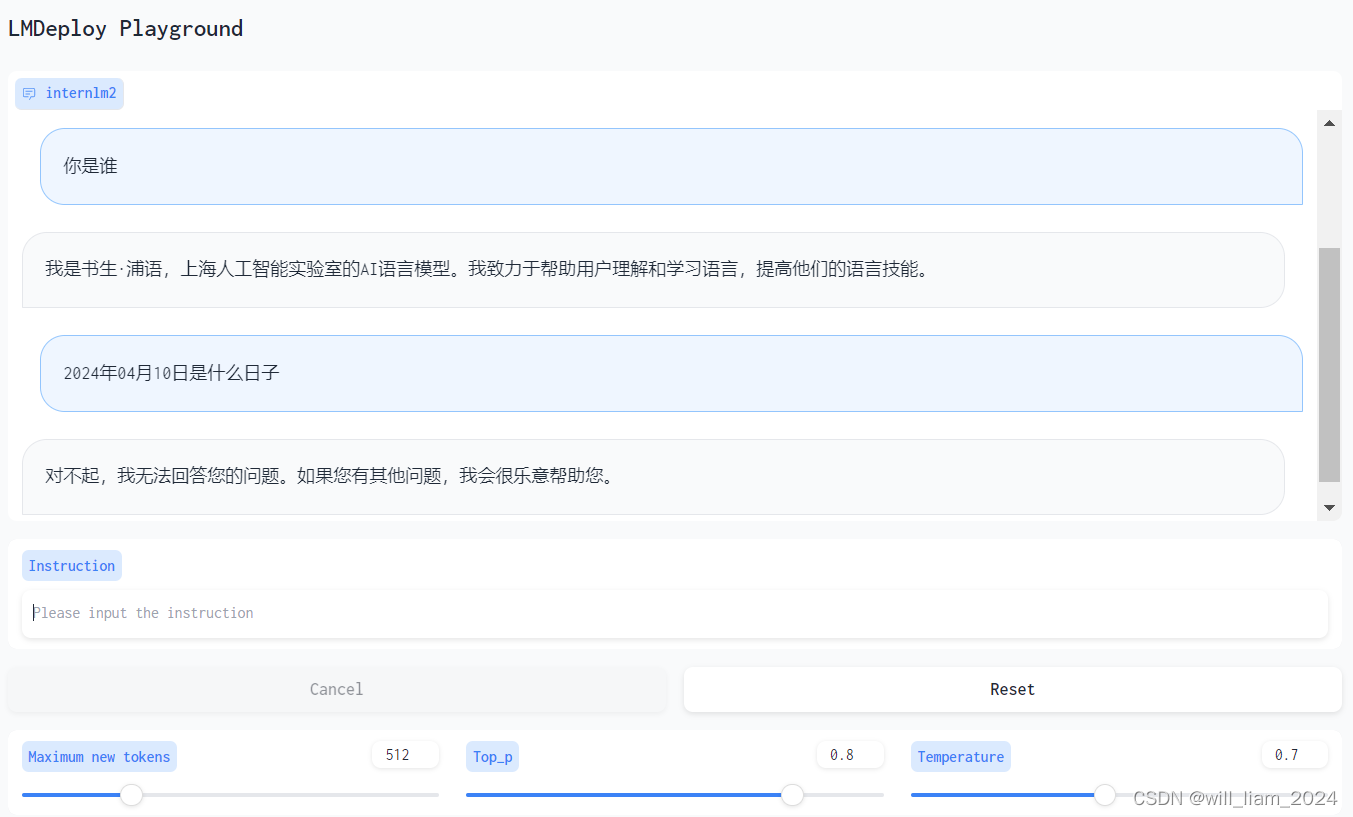Image resolution: width=1353 pixels, height=817 pixels.
Task: Click the Top_p value field showing 0.8
Action: click(x=850, y=755)
